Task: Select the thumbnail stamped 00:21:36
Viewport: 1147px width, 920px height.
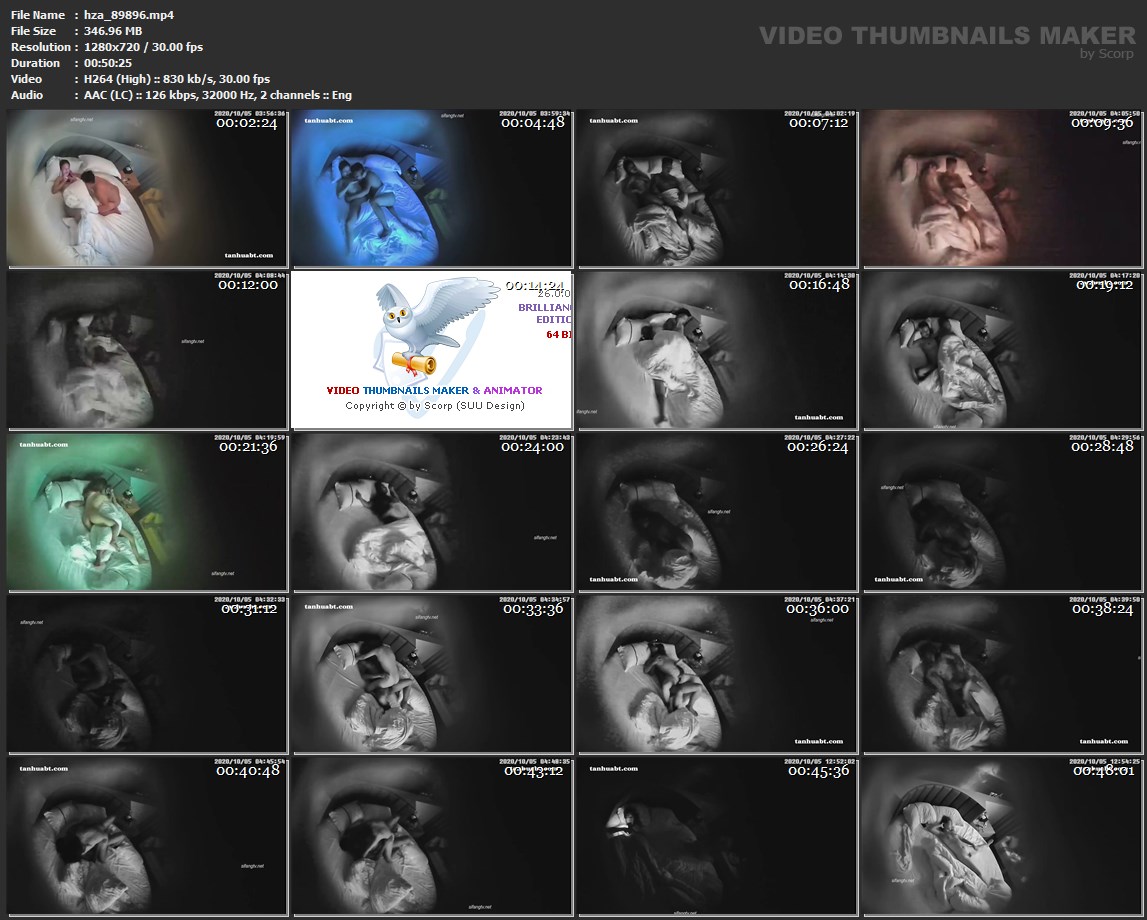Action: pyautogui.click(x=147, y=512)
